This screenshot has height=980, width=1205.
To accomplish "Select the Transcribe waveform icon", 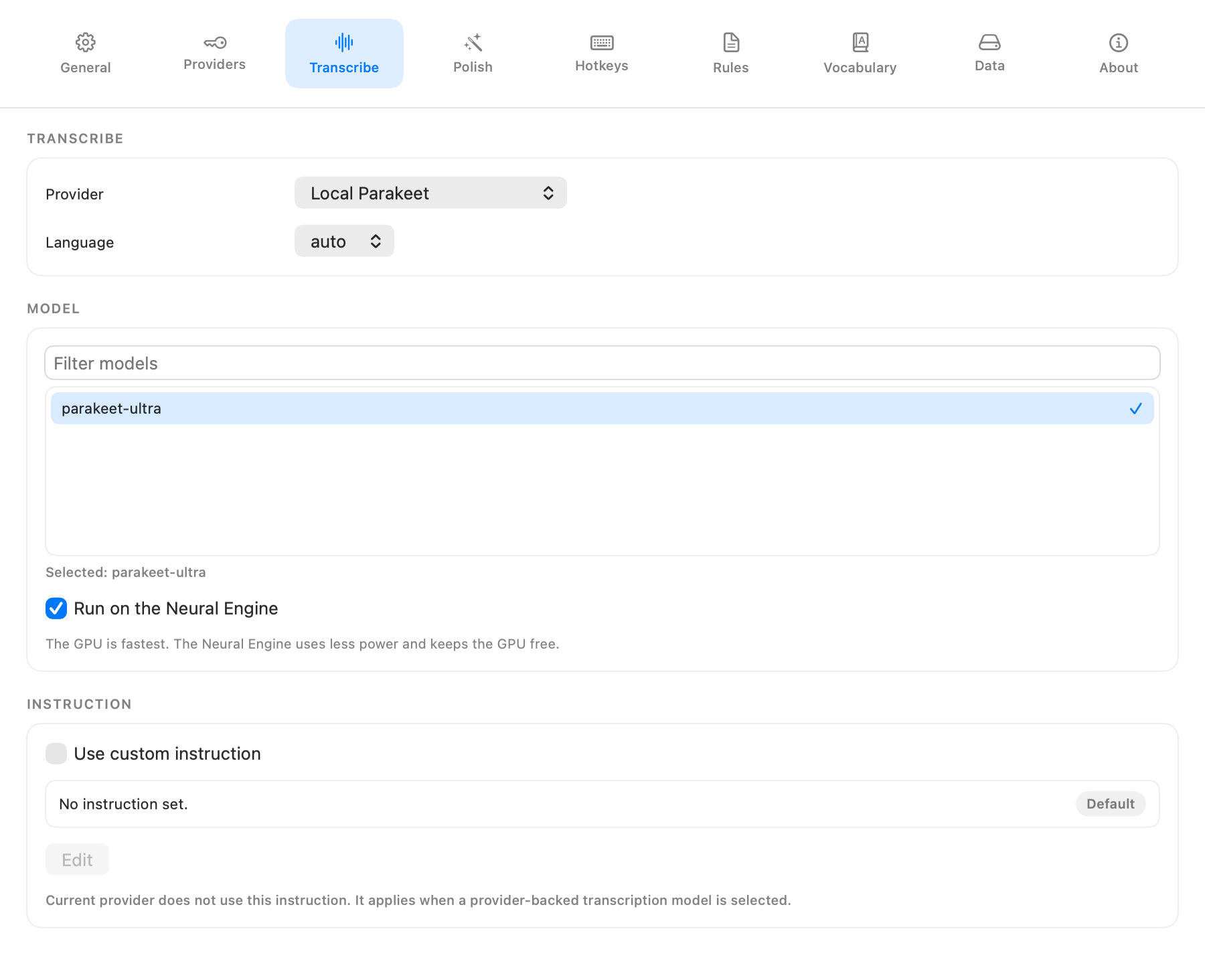I will 344,43.
